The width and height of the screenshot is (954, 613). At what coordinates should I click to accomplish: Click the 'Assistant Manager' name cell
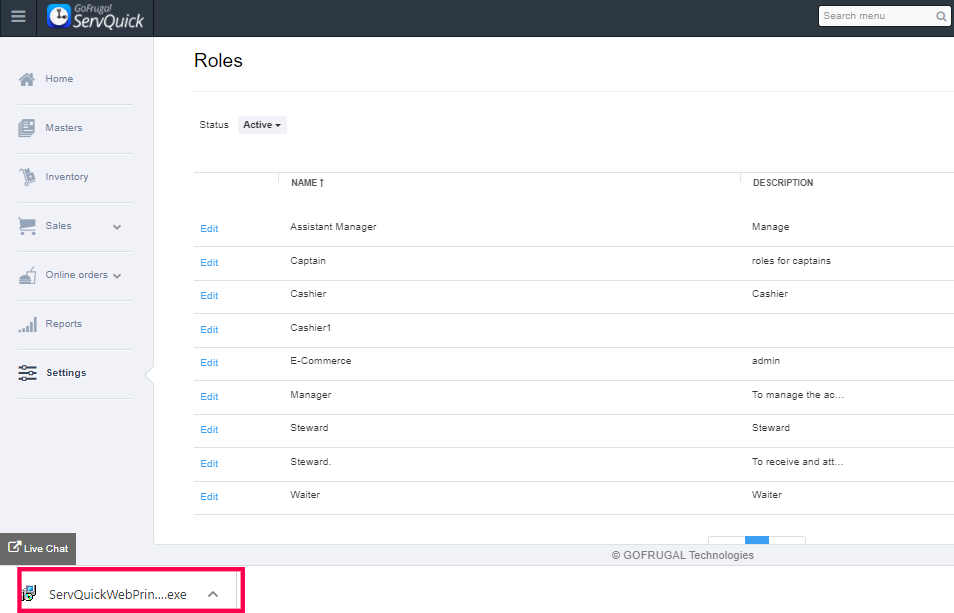coord(333,227)
